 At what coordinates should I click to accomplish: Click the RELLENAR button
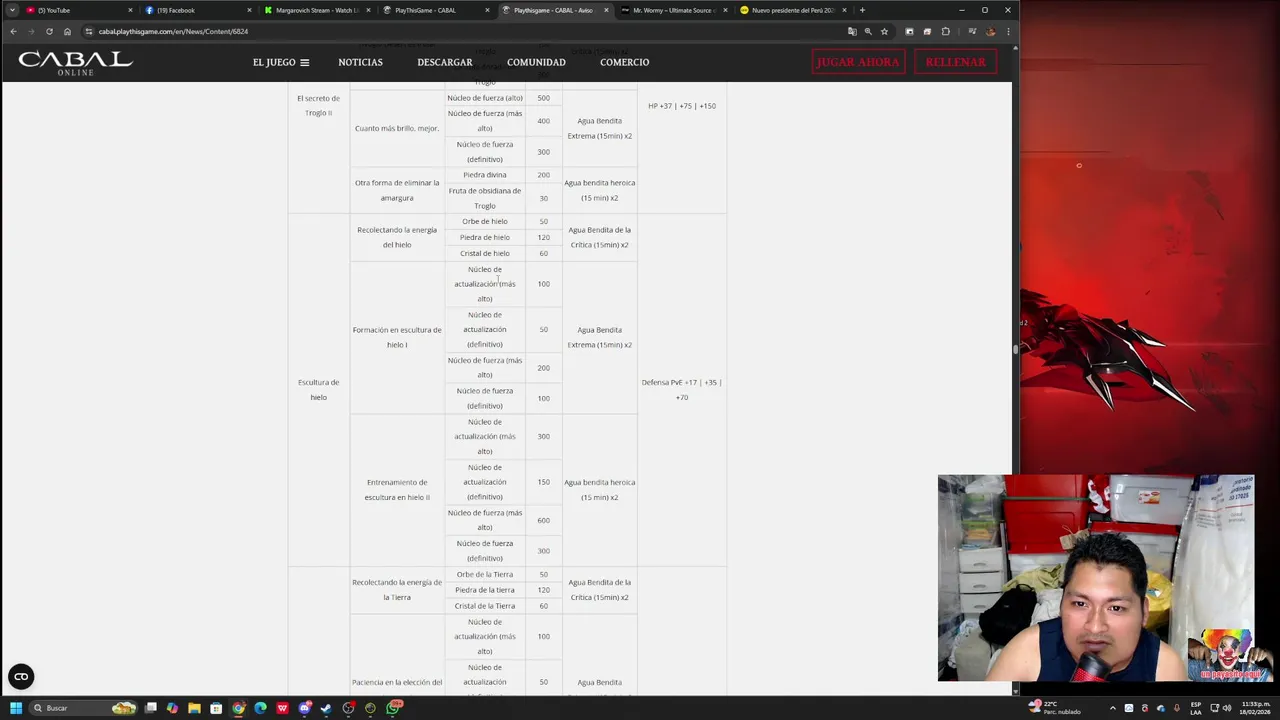click(955, 62)
